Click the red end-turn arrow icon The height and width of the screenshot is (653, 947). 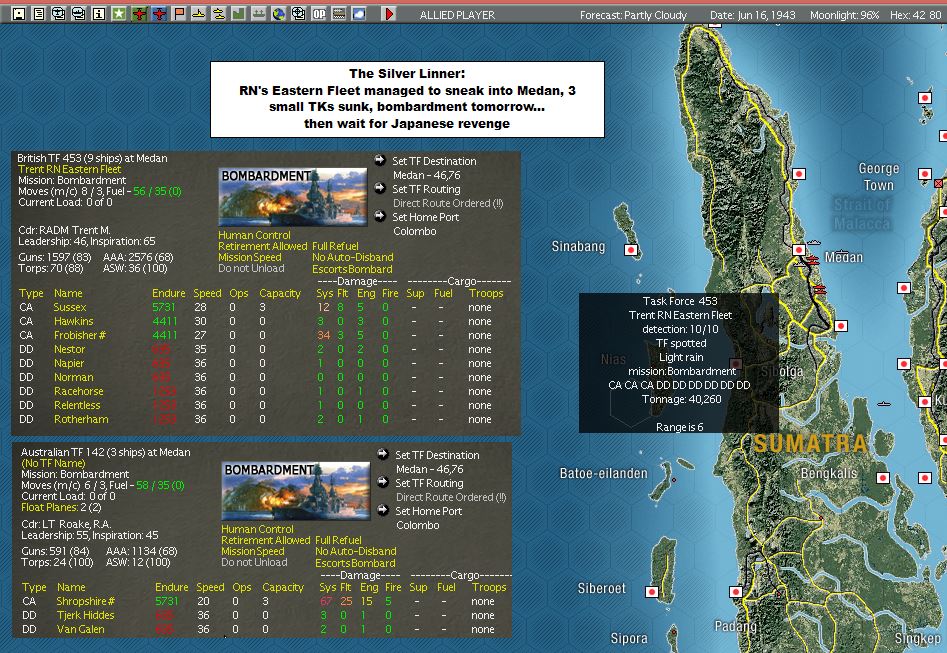[x=389, y=13]
